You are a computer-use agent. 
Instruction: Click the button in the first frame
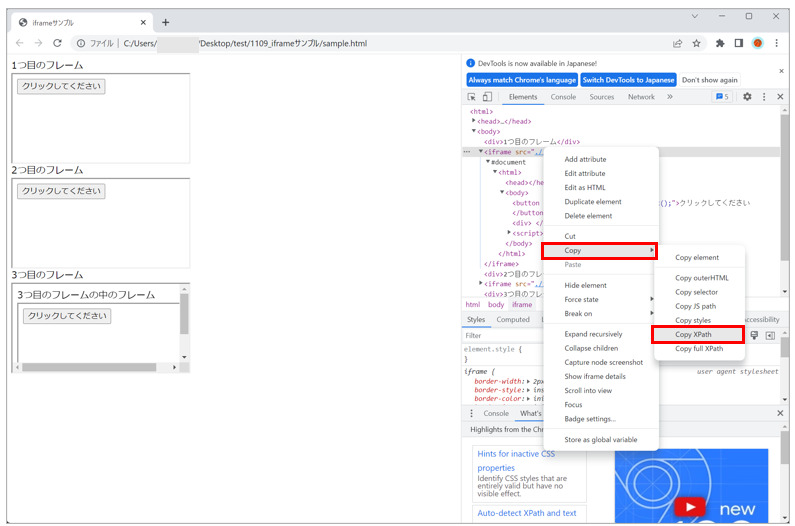coord(61,86)
